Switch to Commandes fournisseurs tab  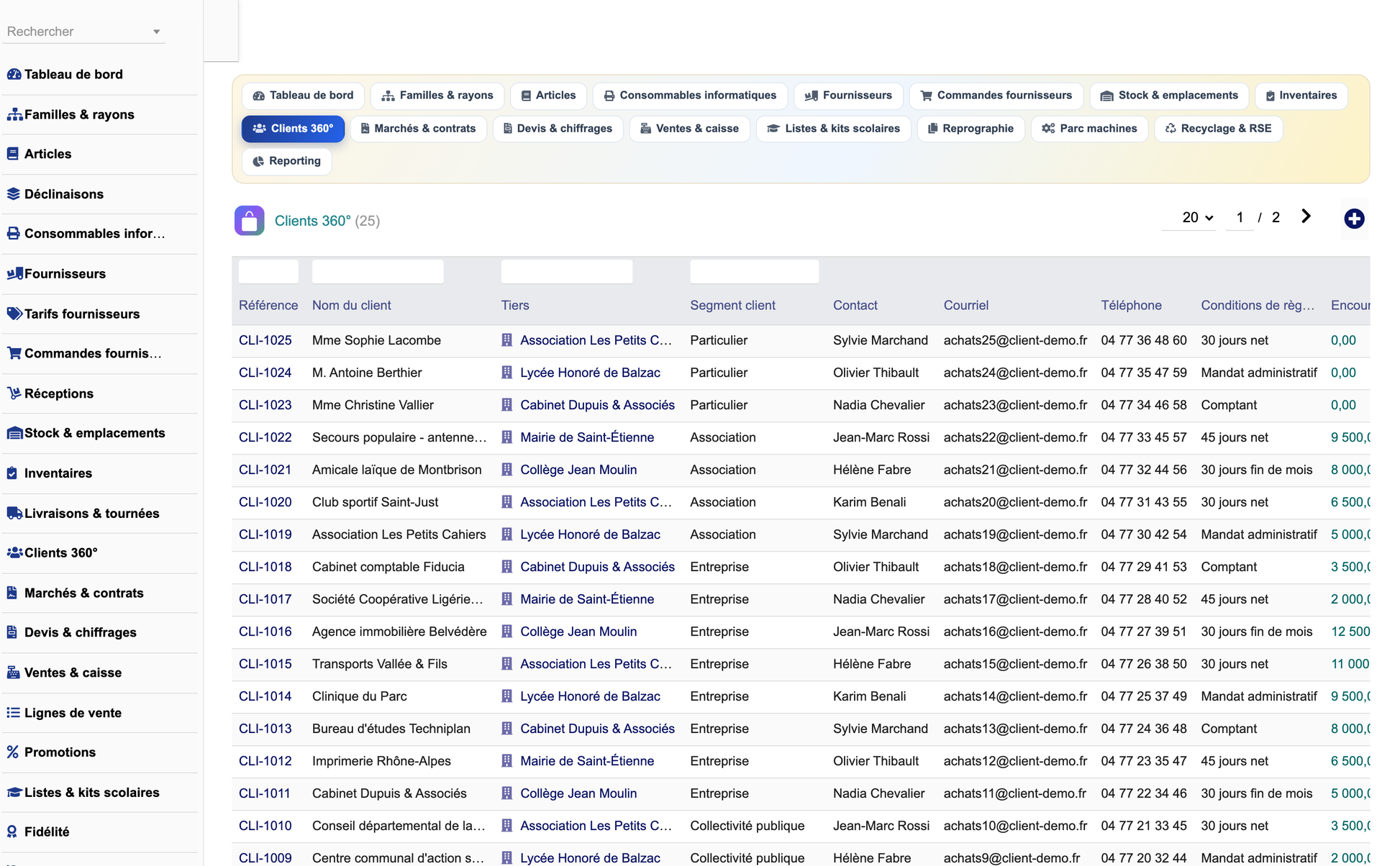(x=996, y=96)
